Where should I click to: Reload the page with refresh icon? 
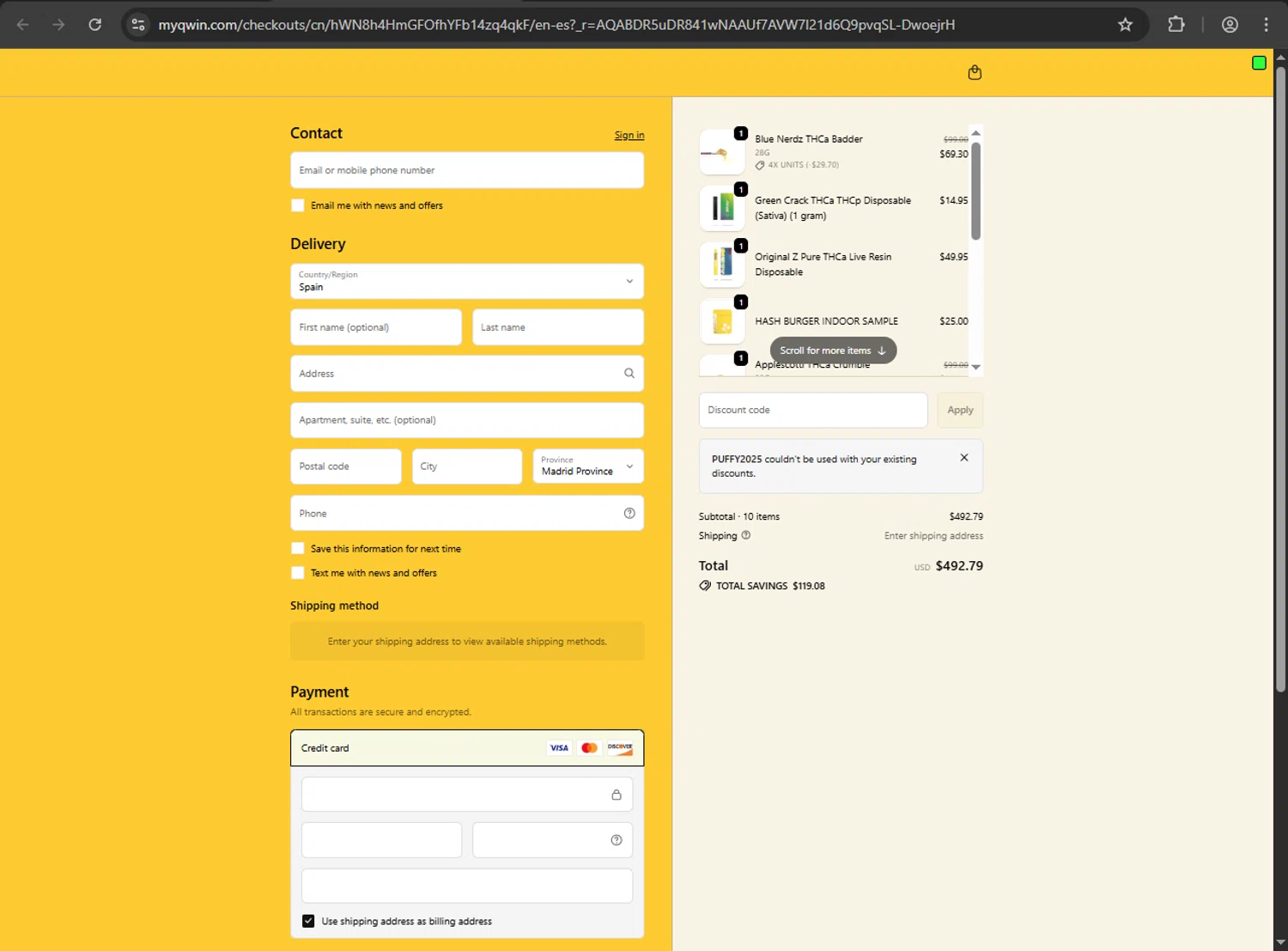pos(95,25)
